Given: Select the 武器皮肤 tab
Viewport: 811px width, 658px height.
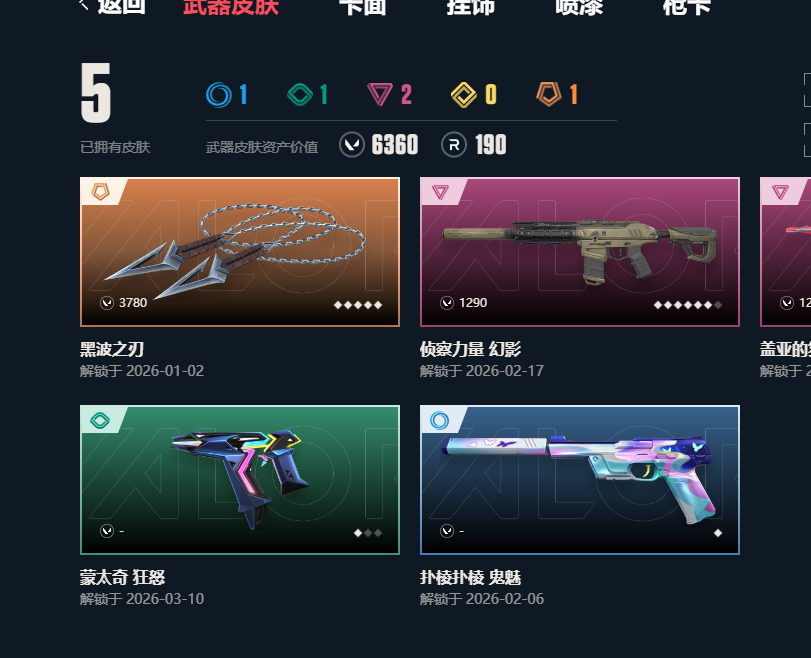Looking at the screenshot, I should (231, 7).
